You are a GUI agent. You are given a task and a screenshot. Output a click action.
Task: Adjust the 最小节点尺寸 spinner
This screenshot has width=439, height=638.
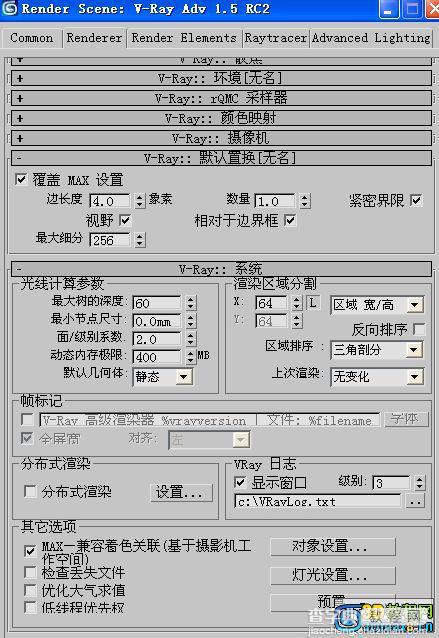pos(190,321)
